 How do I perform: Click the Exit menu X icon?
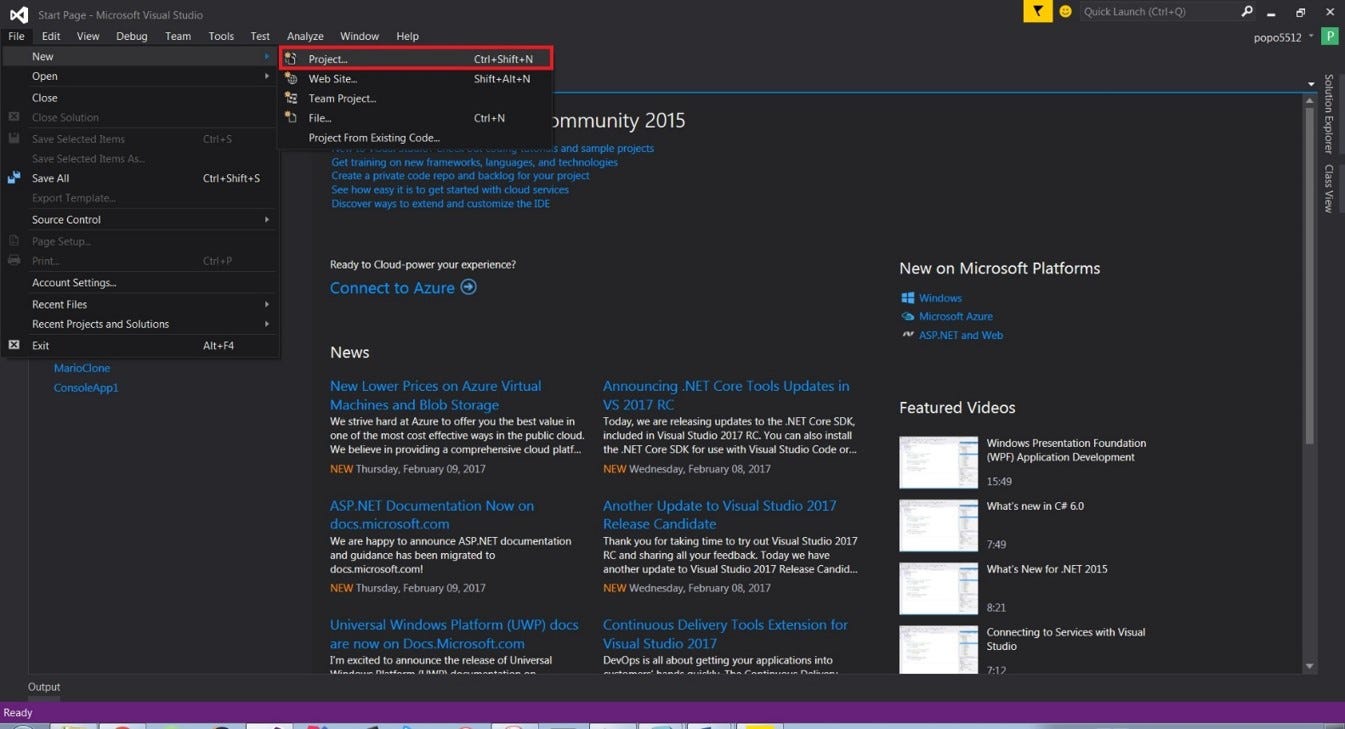coord(14,345)
